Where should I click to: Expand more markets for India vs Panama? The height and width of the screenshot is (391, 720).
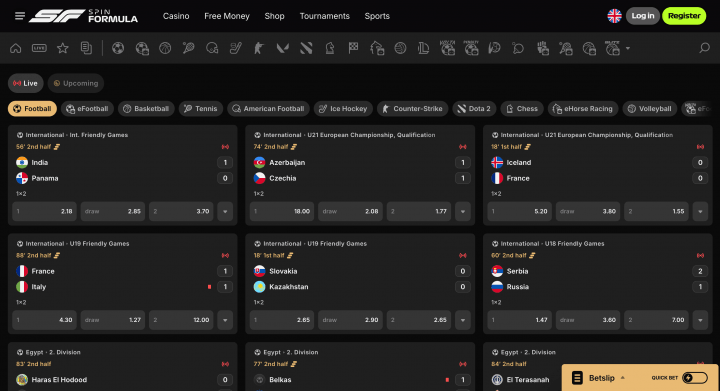[225, 212]
